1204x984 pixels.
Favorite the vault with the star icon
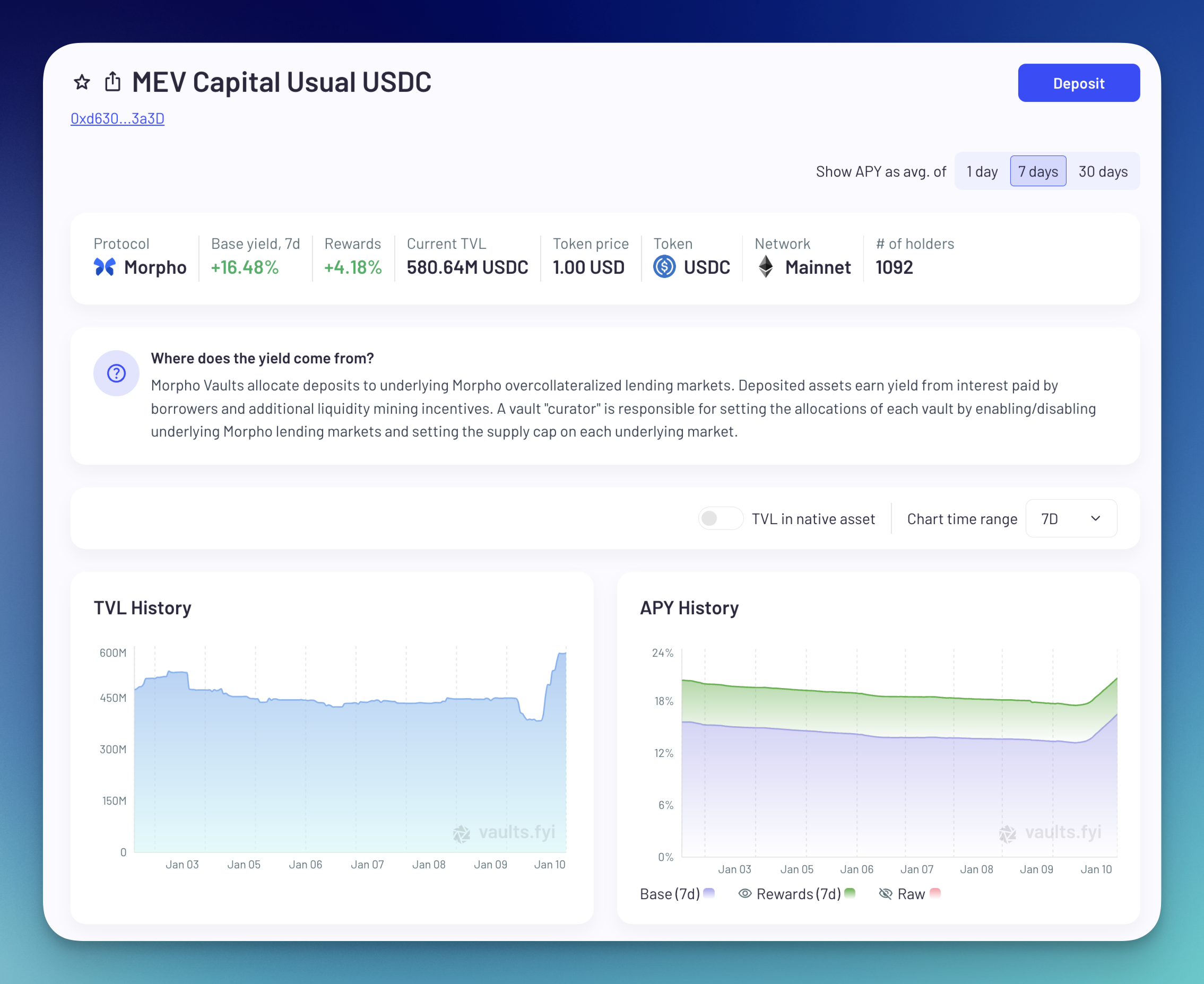pyautogui.click(x=82, y=82)
